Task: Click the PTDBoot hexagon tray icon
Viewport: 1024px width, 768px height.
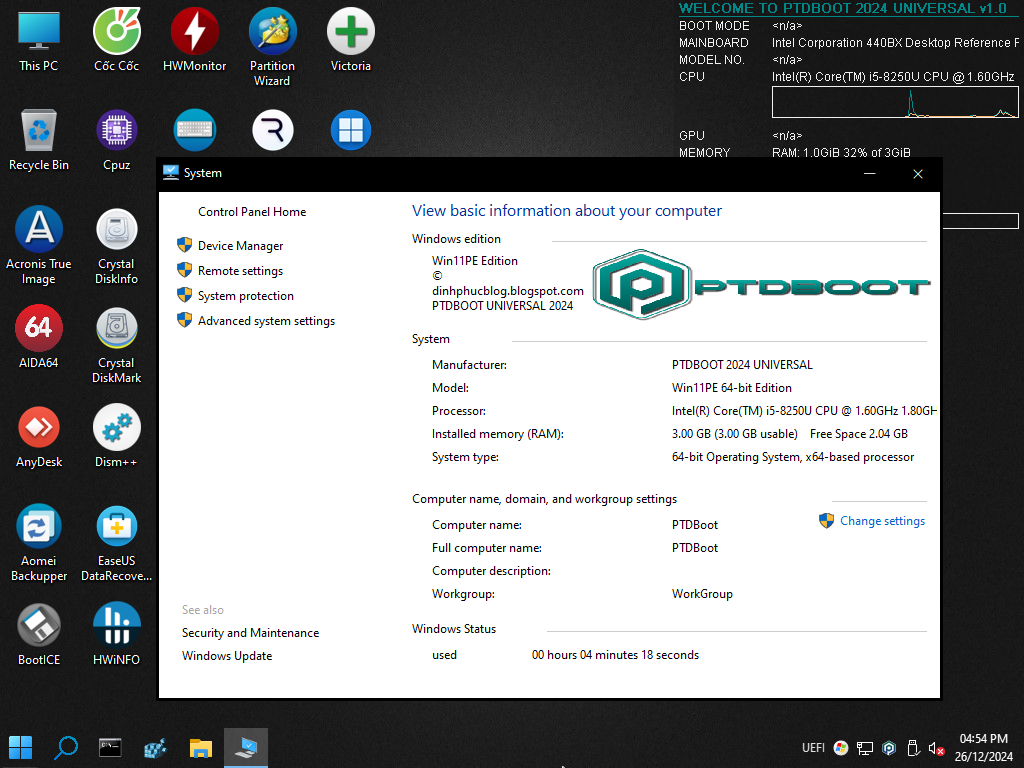Action: pyautogui.click(x=889, y=748)
